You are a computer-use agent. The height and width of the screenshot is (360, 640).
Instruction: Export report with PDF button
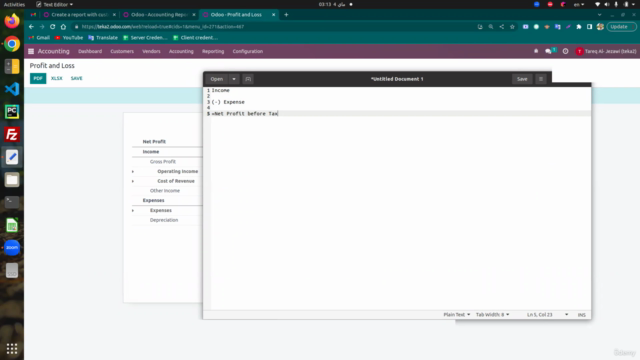point(38,78)
